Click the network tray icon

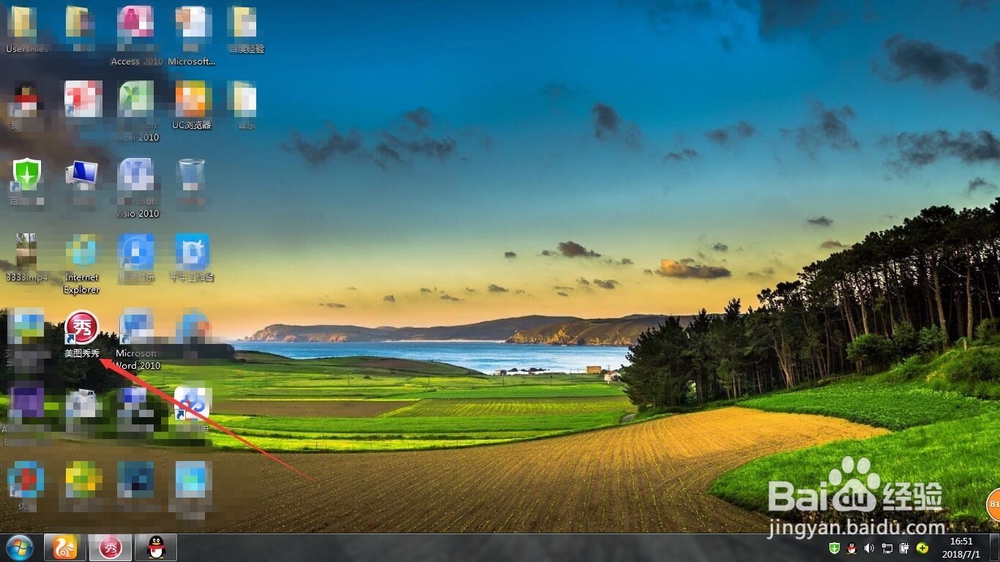tap(886, 548)
